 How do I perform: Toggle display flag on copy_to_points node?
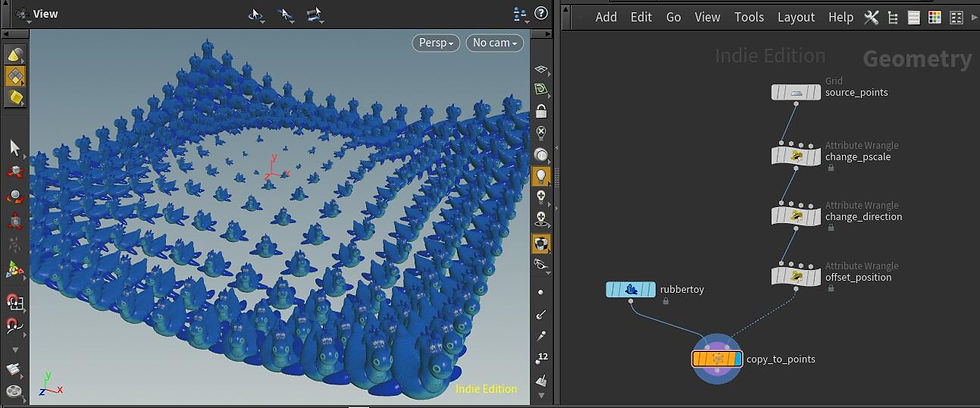[738, 359]
